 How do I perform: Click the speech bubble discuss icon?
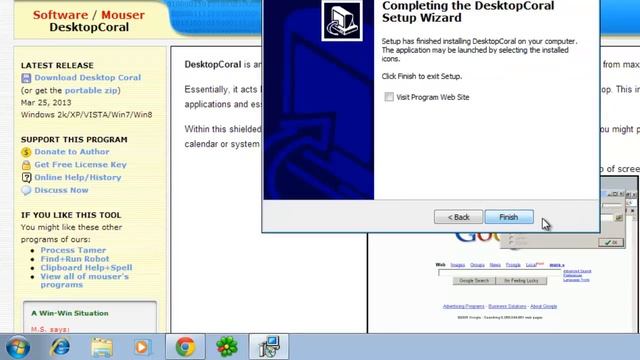pos(26,191)
